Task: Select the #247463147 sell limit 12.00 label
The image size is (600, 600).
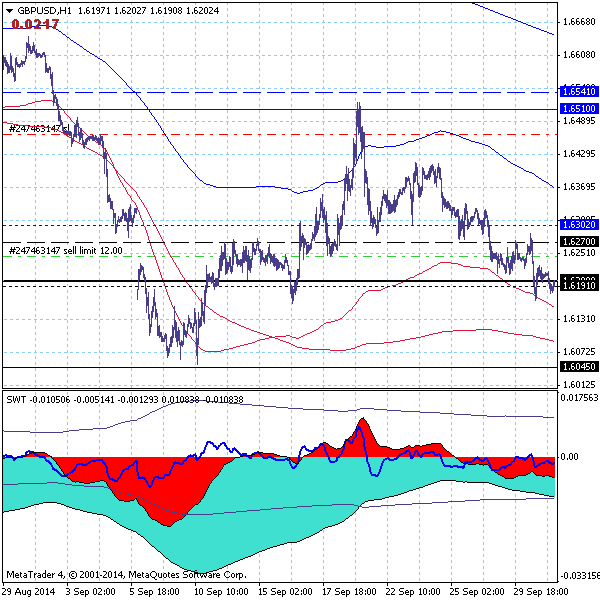Action: coord(65,251)
